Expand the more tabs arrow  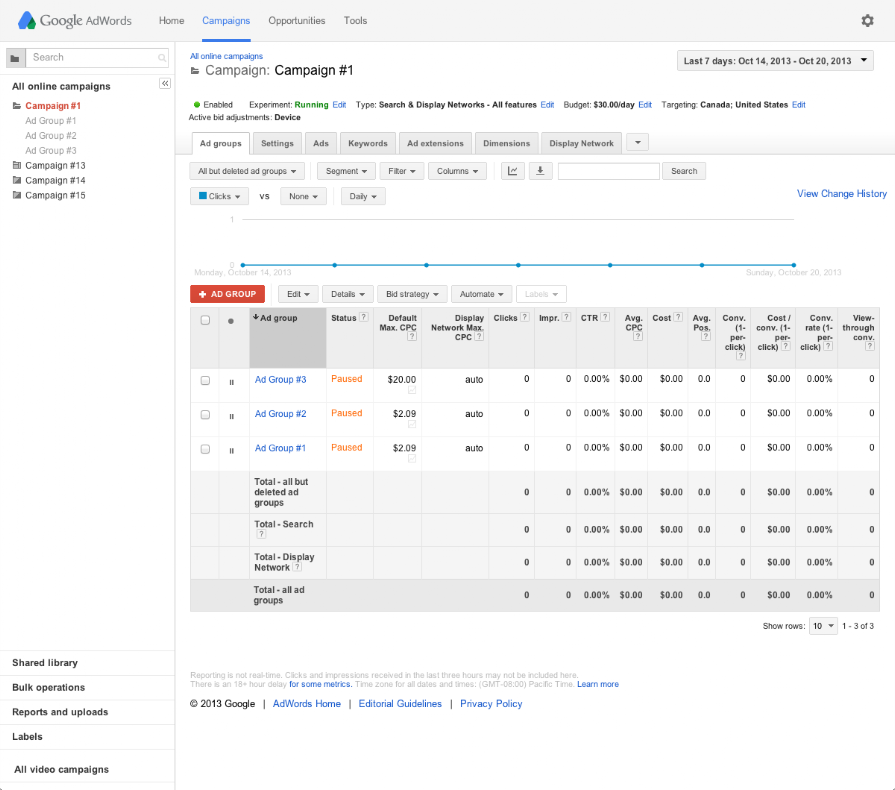coord(638,142)
